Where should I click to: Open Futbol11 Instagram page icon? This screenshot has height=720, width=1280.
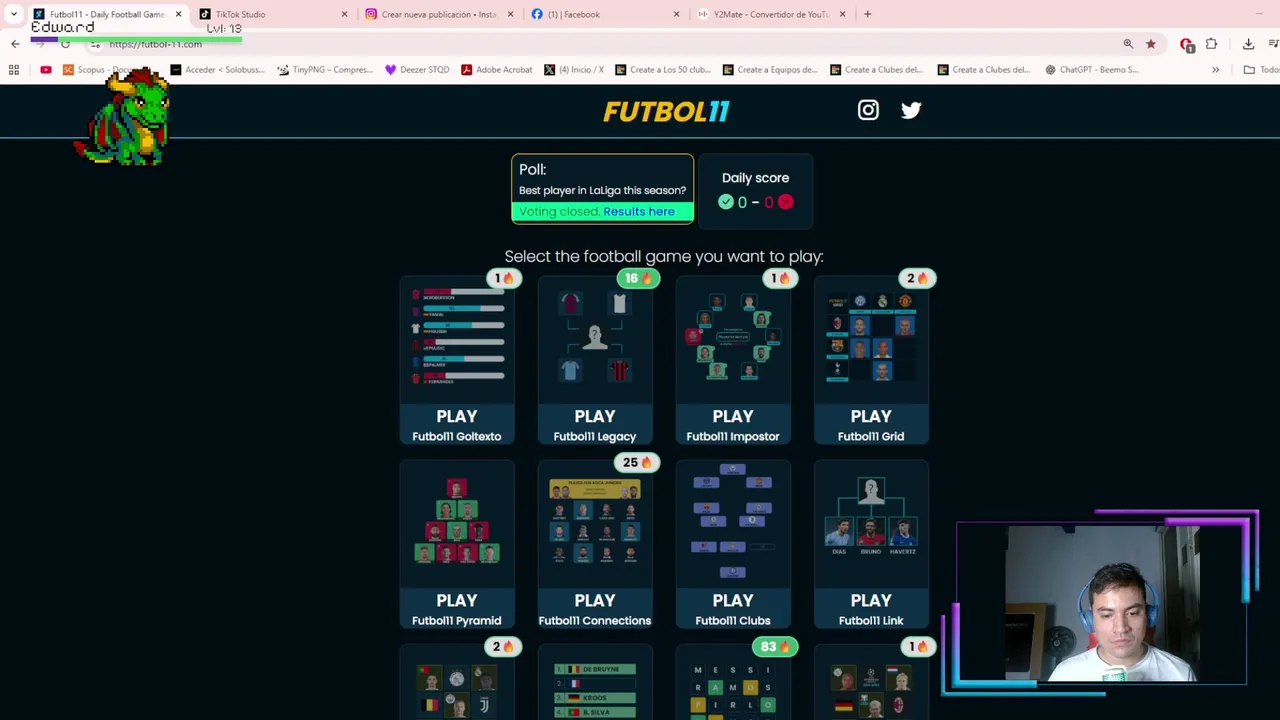click(x=868, y=110)
